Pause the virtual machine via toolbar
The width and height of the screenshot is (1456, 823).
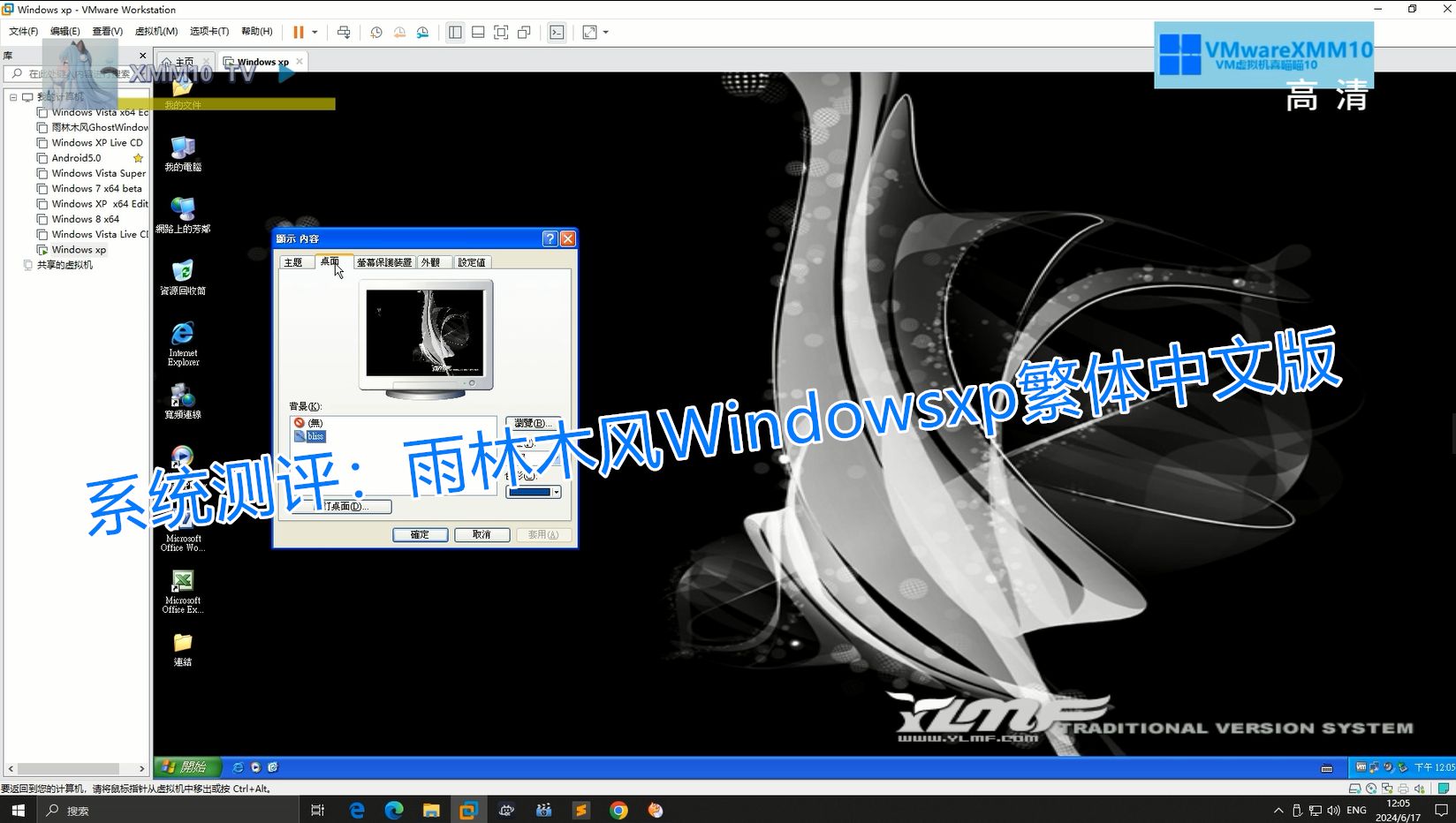(298, 32)
